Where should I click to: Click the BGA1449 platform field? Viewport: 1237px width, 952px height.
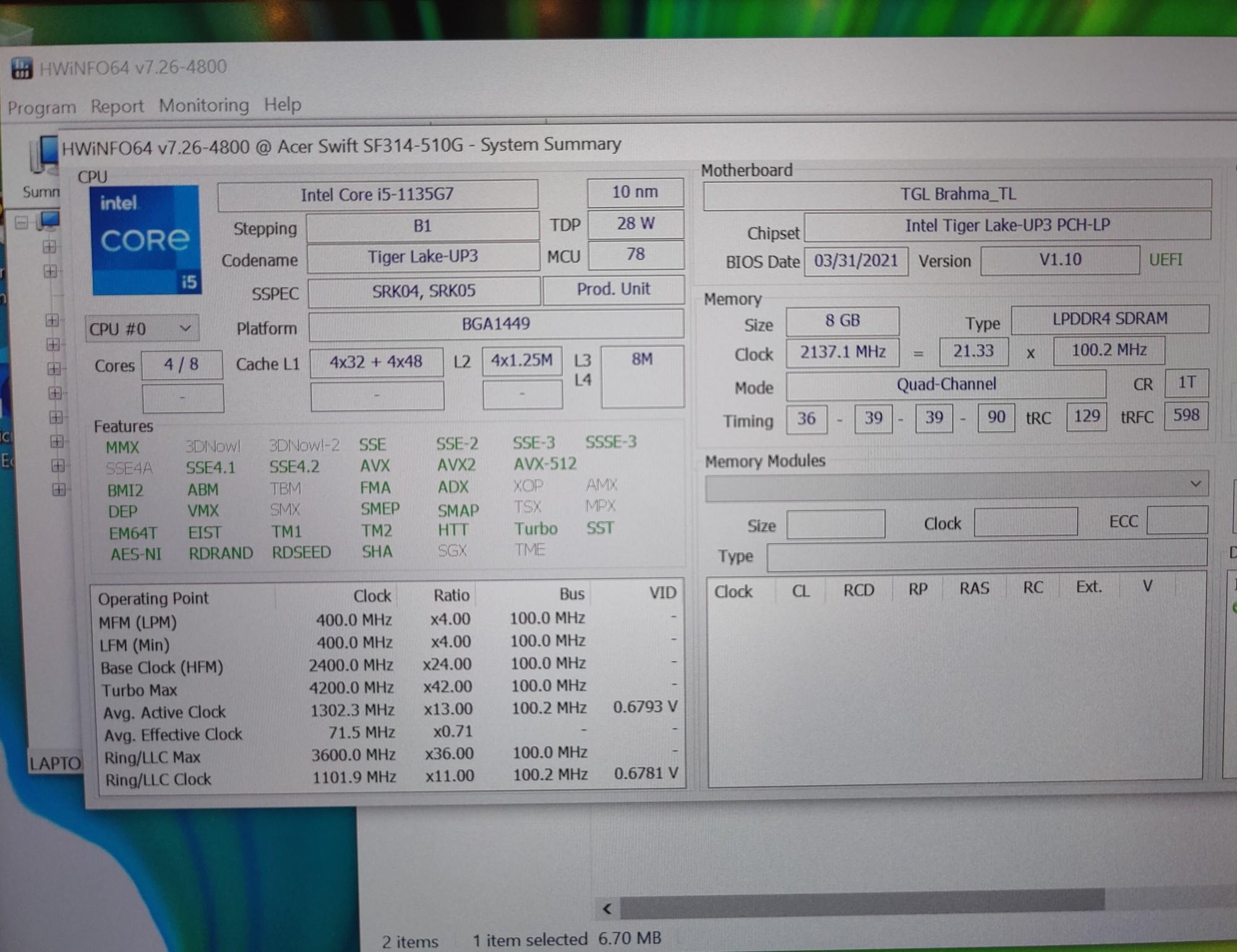click(496, 325)
